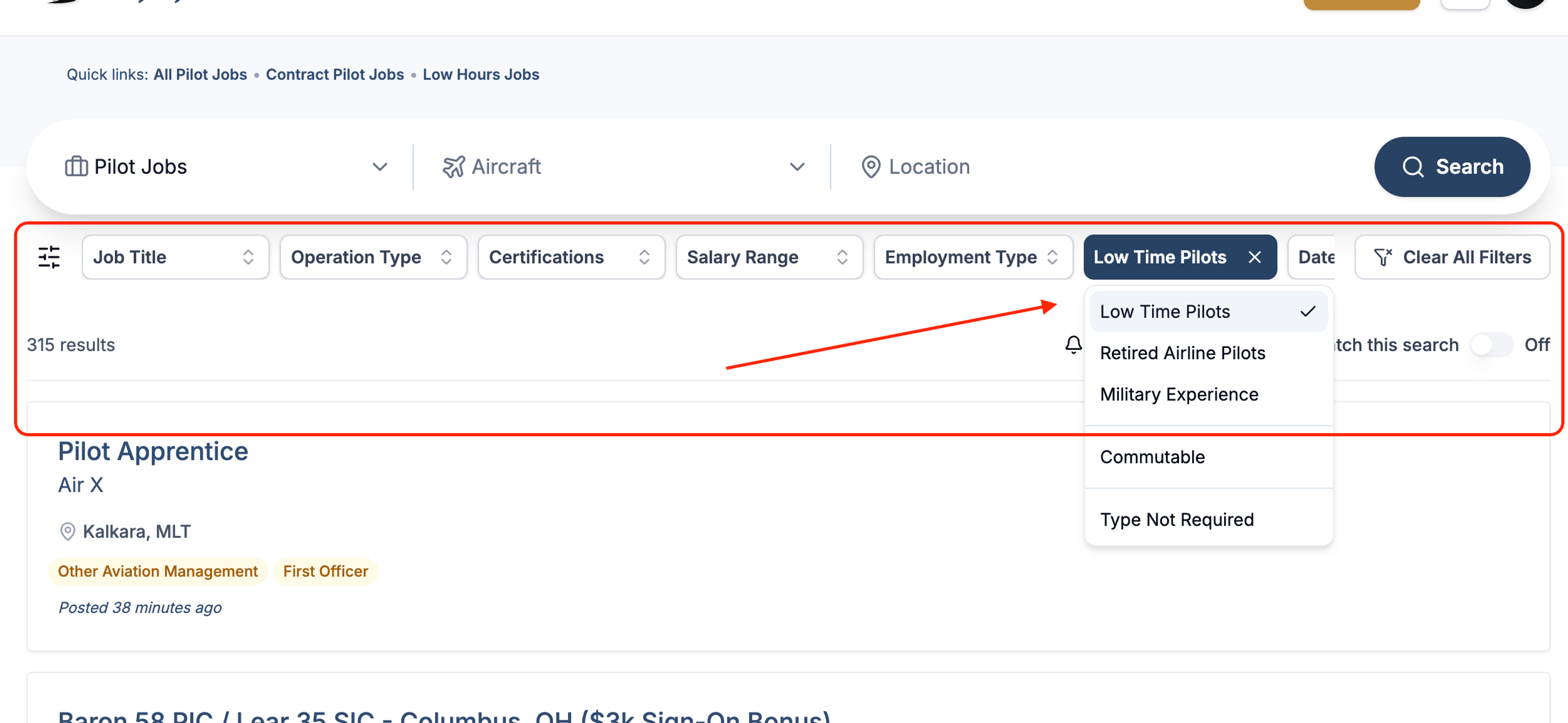This screenshot has height=723, width=1568.
Task: Select the Military Experience option
Action: click(1178, 394)
